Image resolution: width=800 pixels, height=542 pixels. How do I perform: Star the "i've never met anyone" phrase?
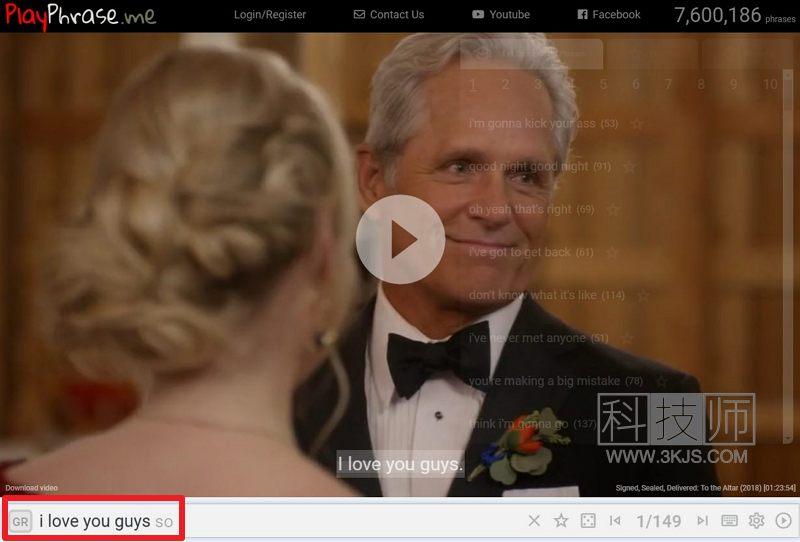point(627,338)
